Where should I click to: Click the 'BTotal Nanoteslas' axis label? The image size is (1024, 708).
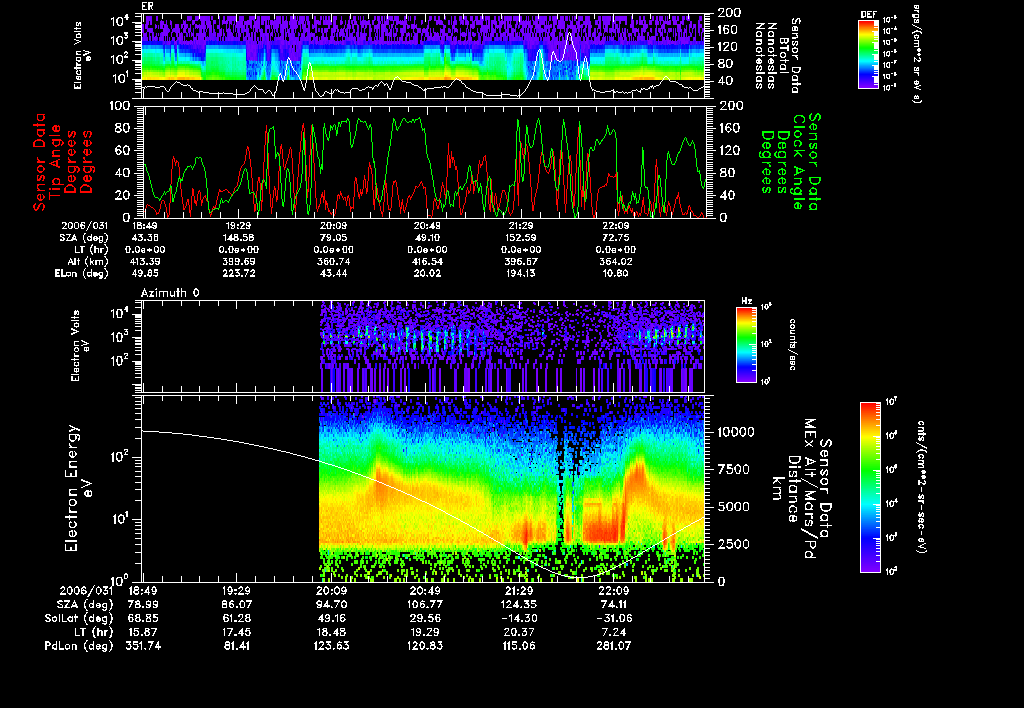tap(777, 55)
